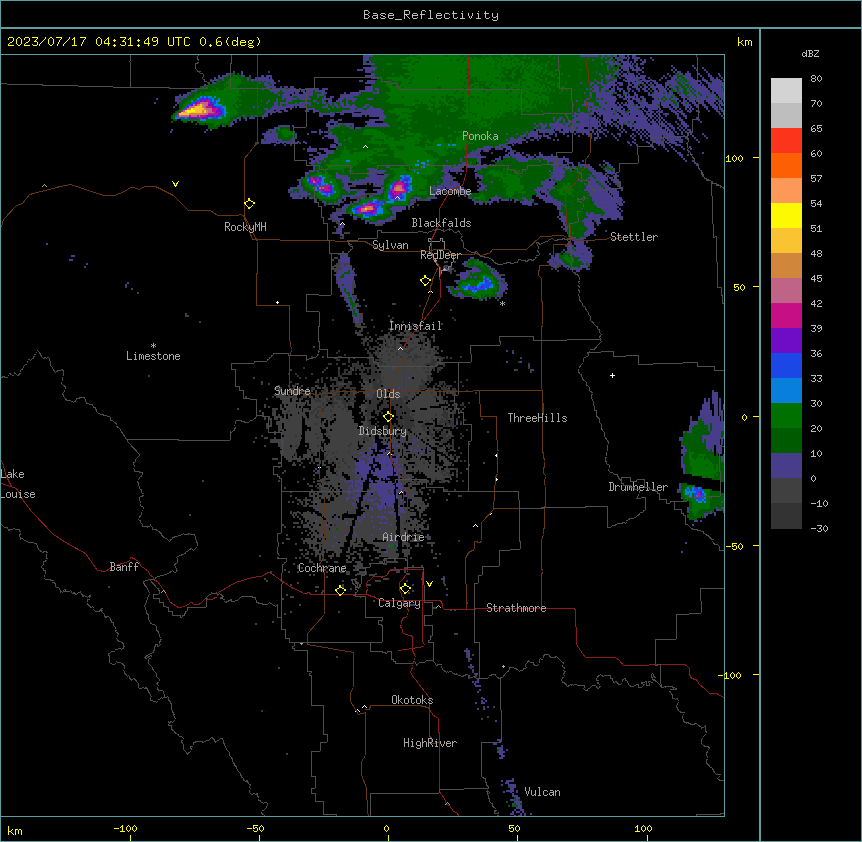Select the Stettler label

point(634,237)
